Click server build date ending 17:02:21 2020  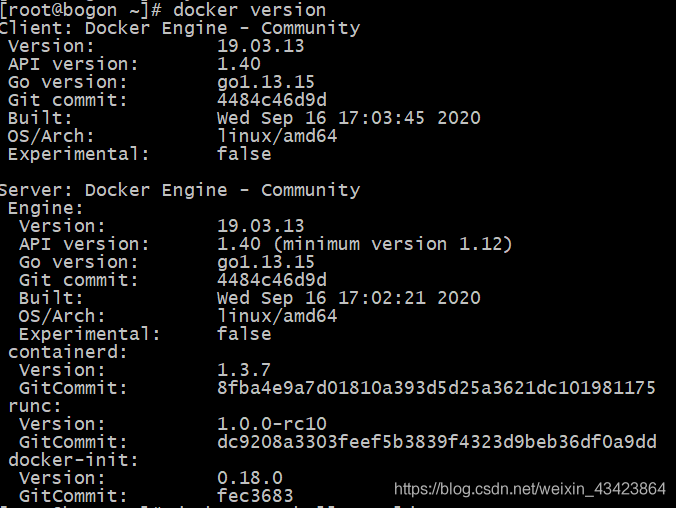(x=348, y=298)
